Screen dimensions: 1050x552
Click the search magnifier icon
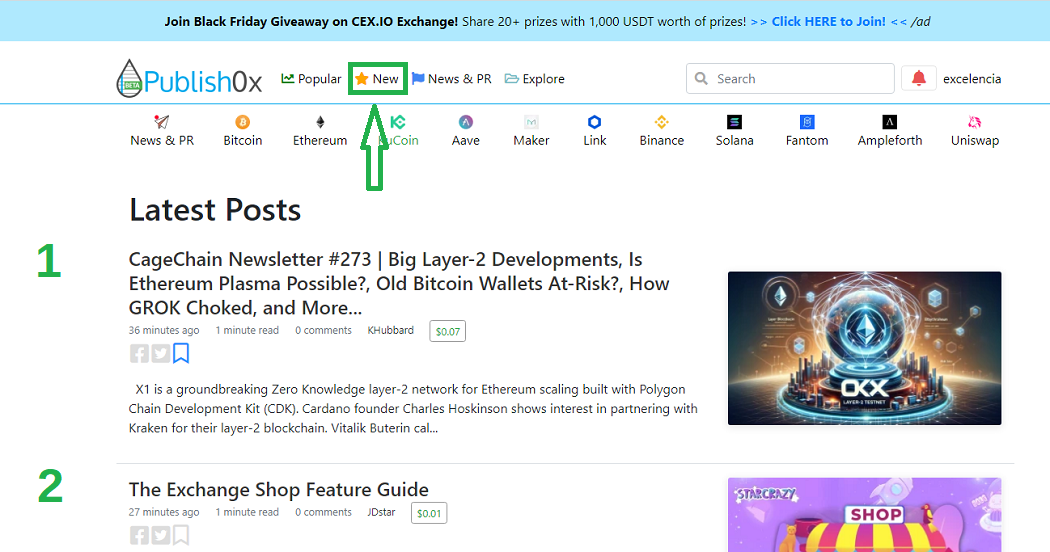click(x=701, y=79)
